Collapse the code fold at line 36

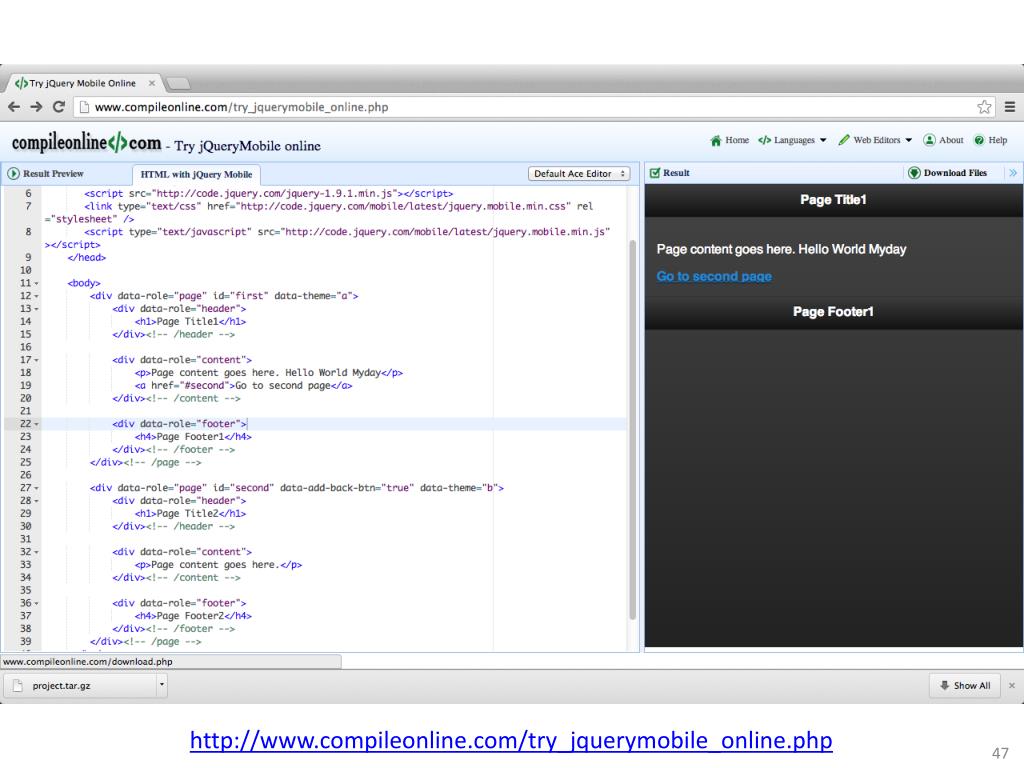click(37, 603)
